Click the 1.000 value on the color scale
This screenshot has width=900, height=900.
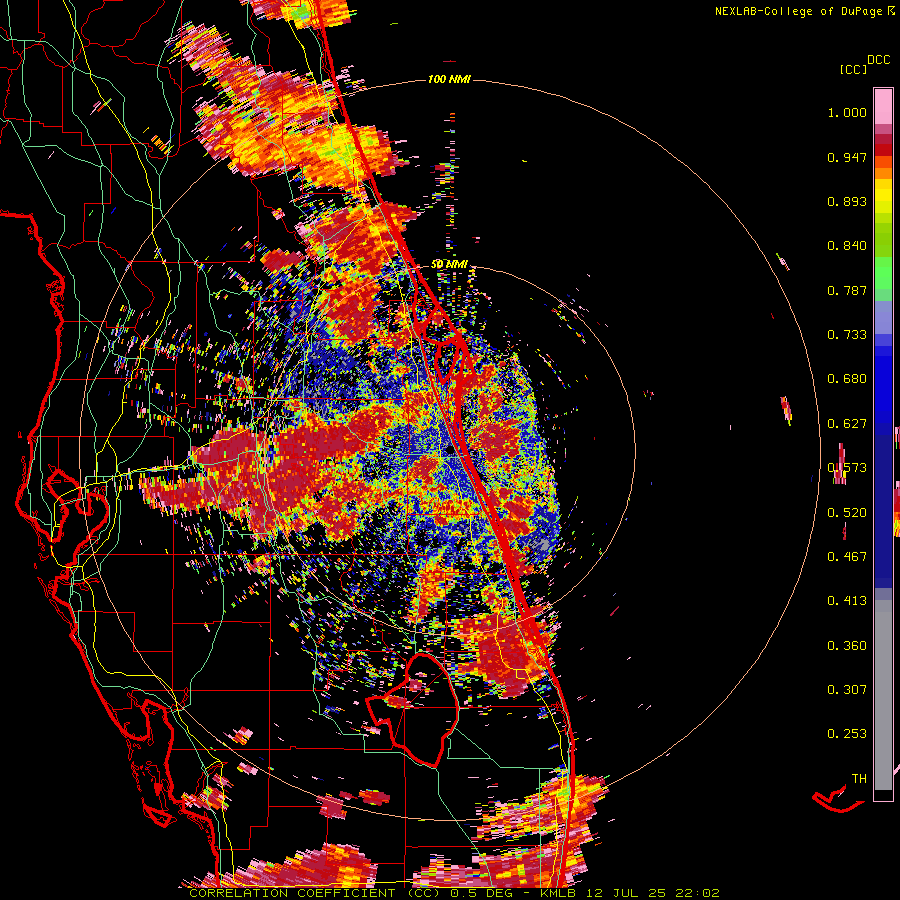coord(847,112)
